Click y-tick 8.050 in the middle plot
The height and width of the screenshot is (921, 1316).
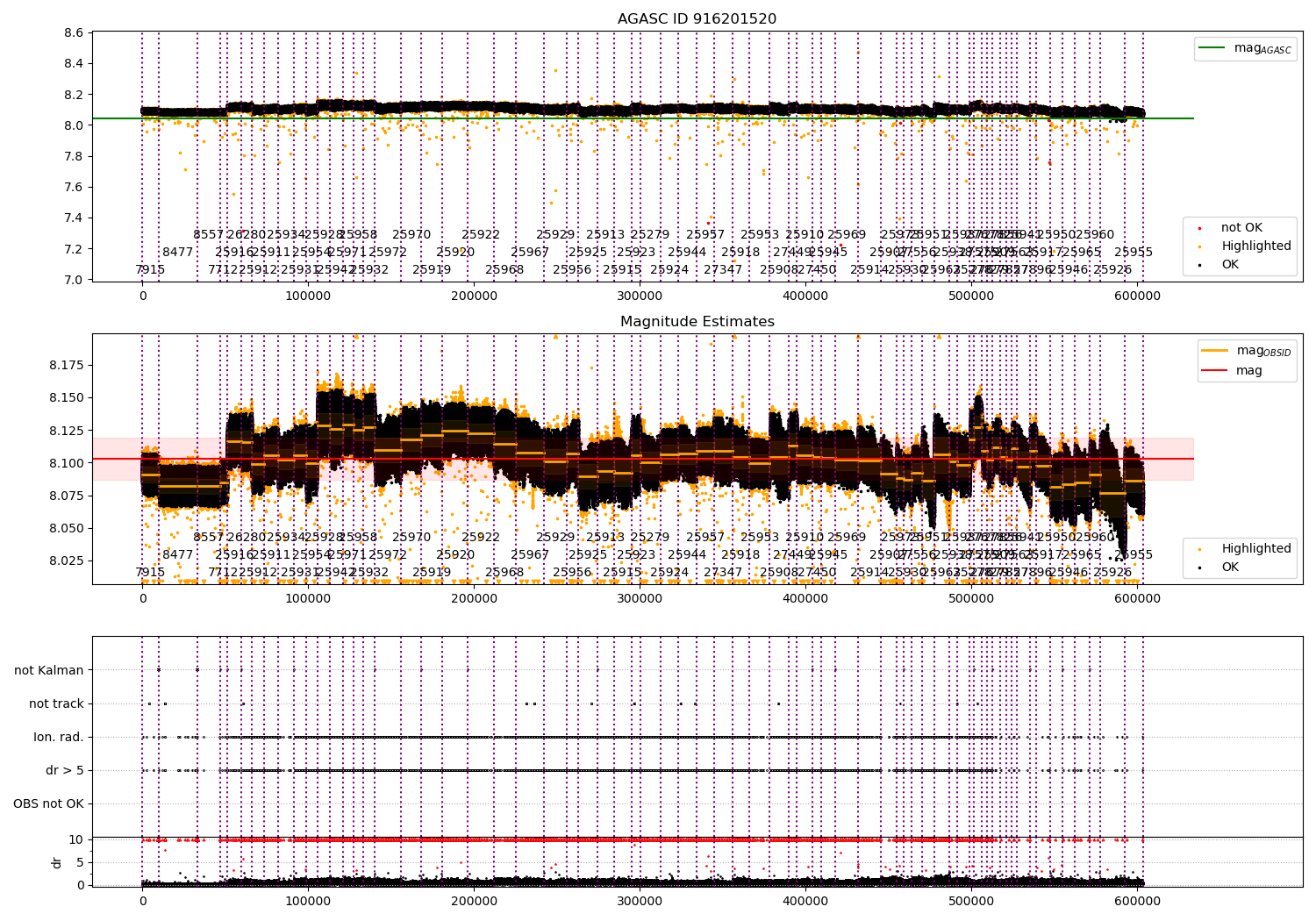tap(67, 528)
